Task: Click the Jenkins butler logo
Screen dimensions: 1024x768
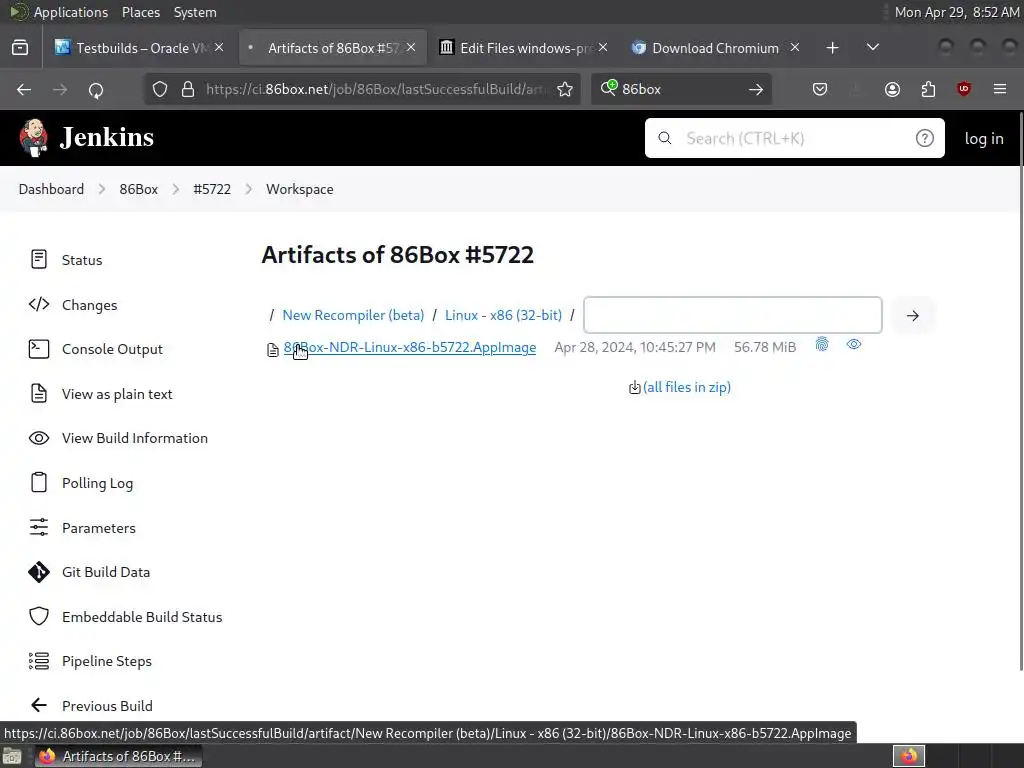Action: pos(33,138)
